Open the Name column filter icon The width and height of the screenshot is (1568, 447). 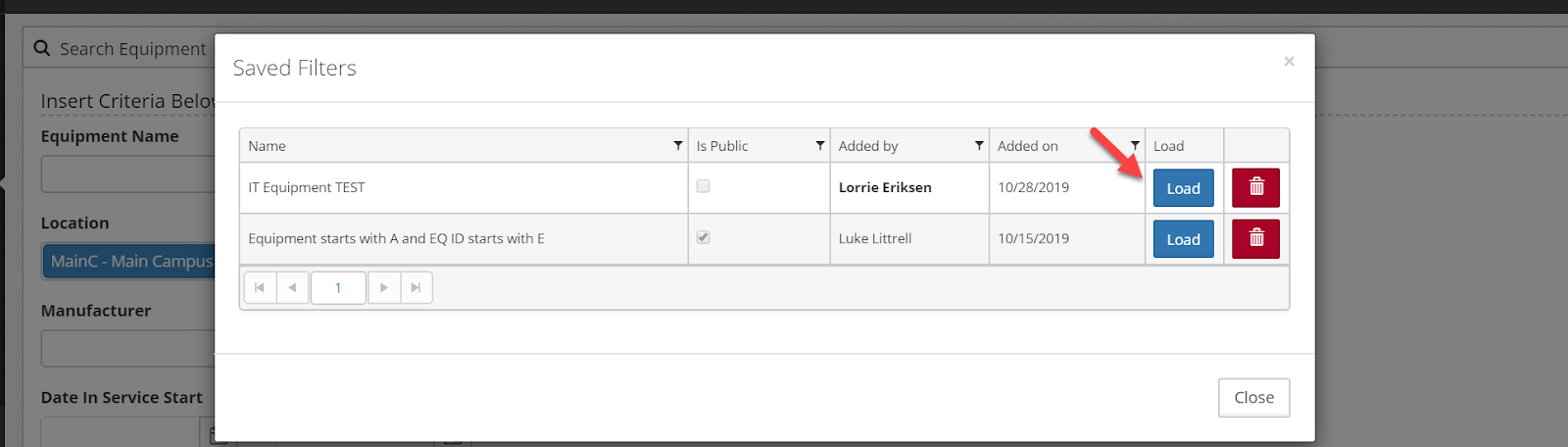(678, 146)
